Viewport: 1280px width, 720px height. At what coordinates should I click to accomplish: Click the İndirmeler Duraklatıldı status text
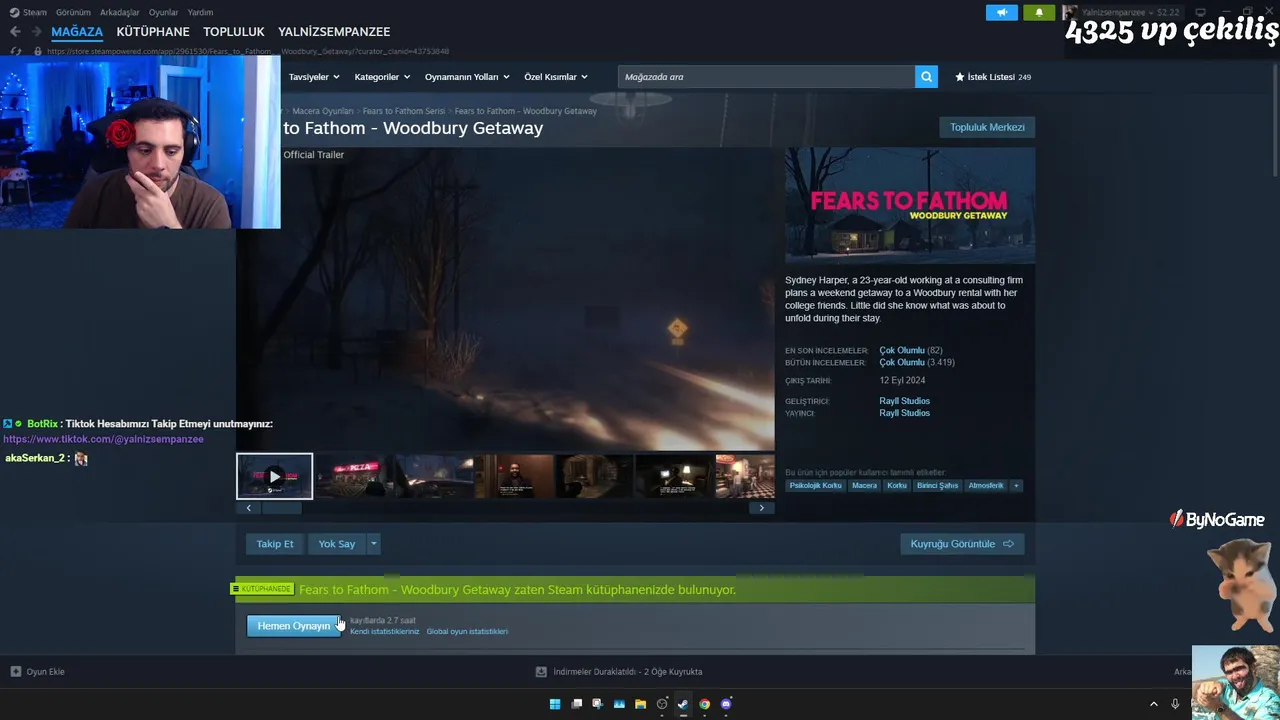pyautogui.click(x=627, y=672)
